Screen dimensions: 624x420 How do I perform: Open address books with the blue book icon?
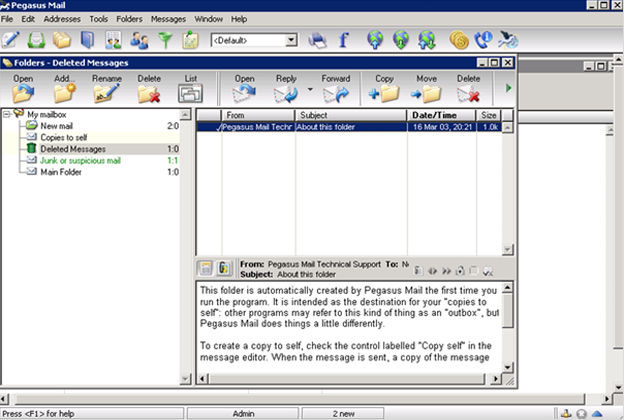87,40
